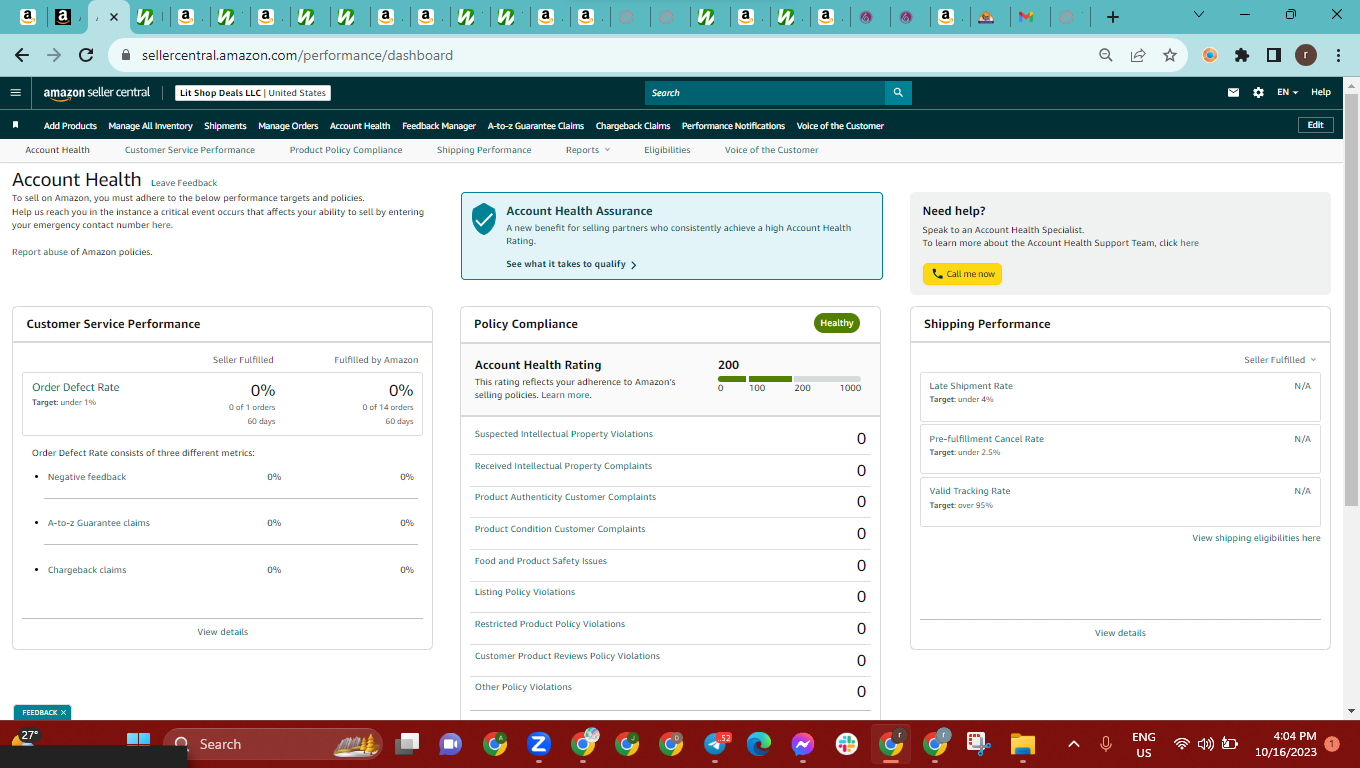Open Chargeback Claims in the nav bar
The height and width of the screenshot is (768, 1360).
tap(633, 126)
